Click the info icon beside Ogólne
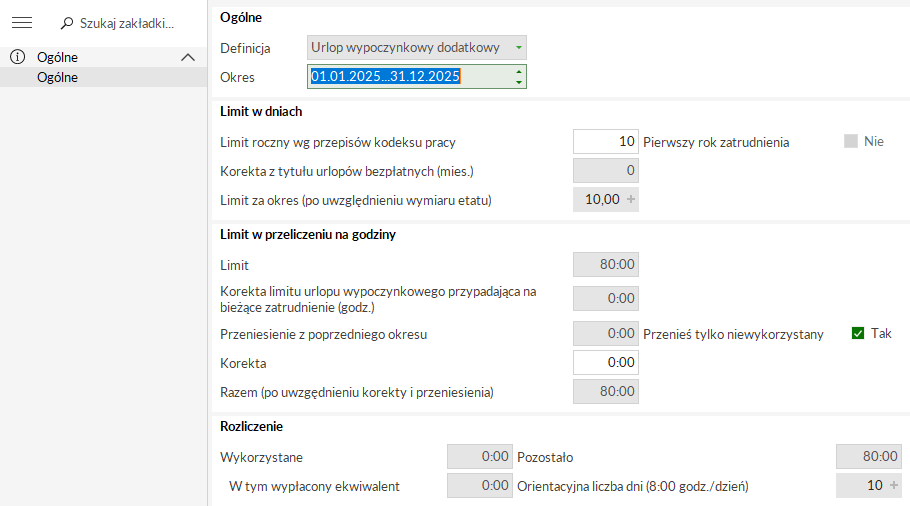 (x=17, y=57)
